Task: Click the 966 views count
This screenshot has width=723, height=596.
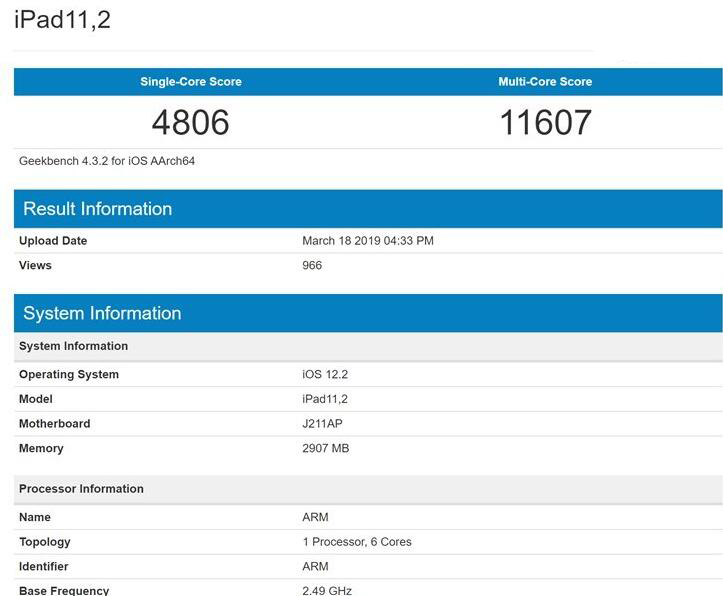Action: tap(312, 266)
